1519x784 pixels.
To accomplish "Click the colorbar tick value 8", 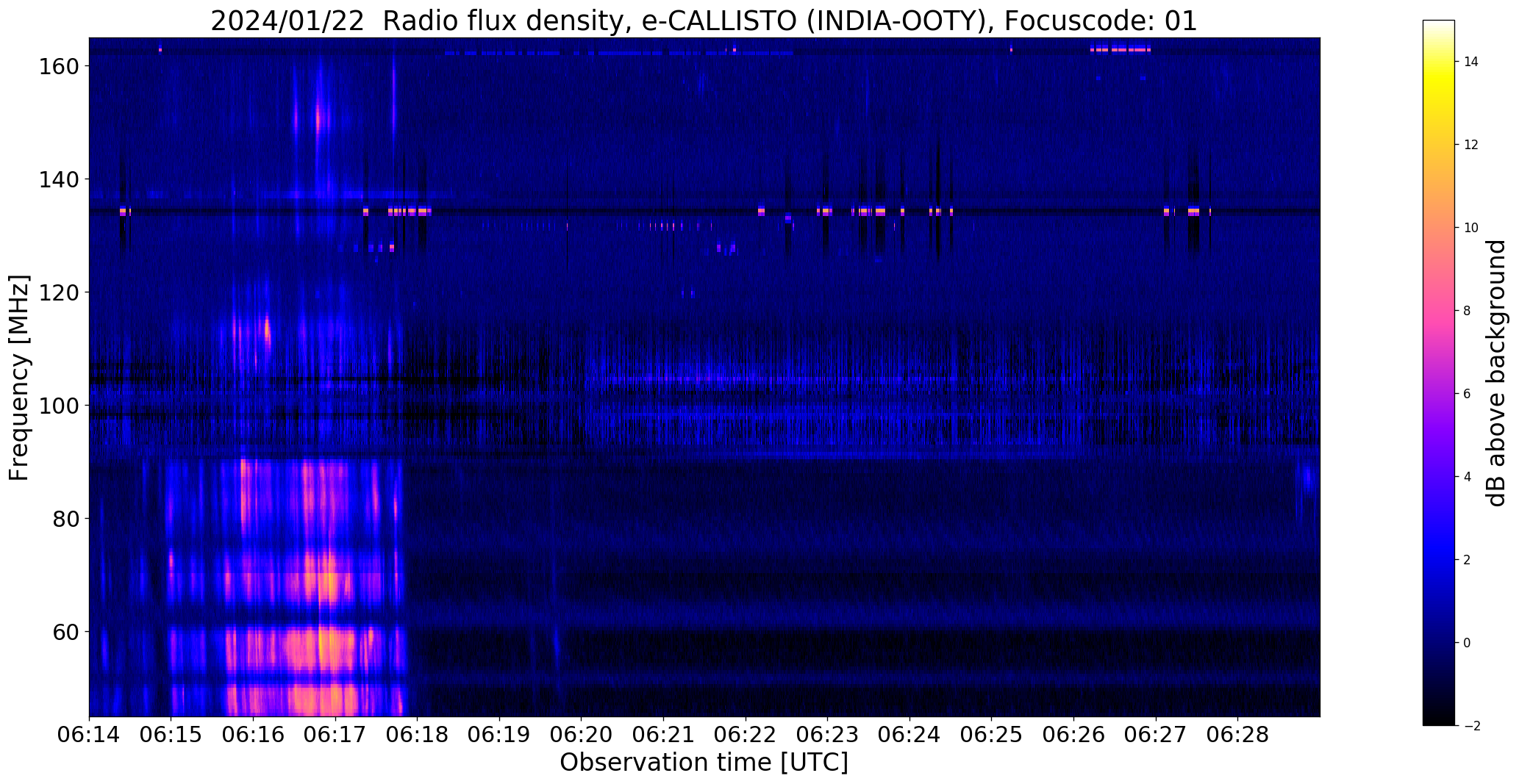I will coord(1467,311).
